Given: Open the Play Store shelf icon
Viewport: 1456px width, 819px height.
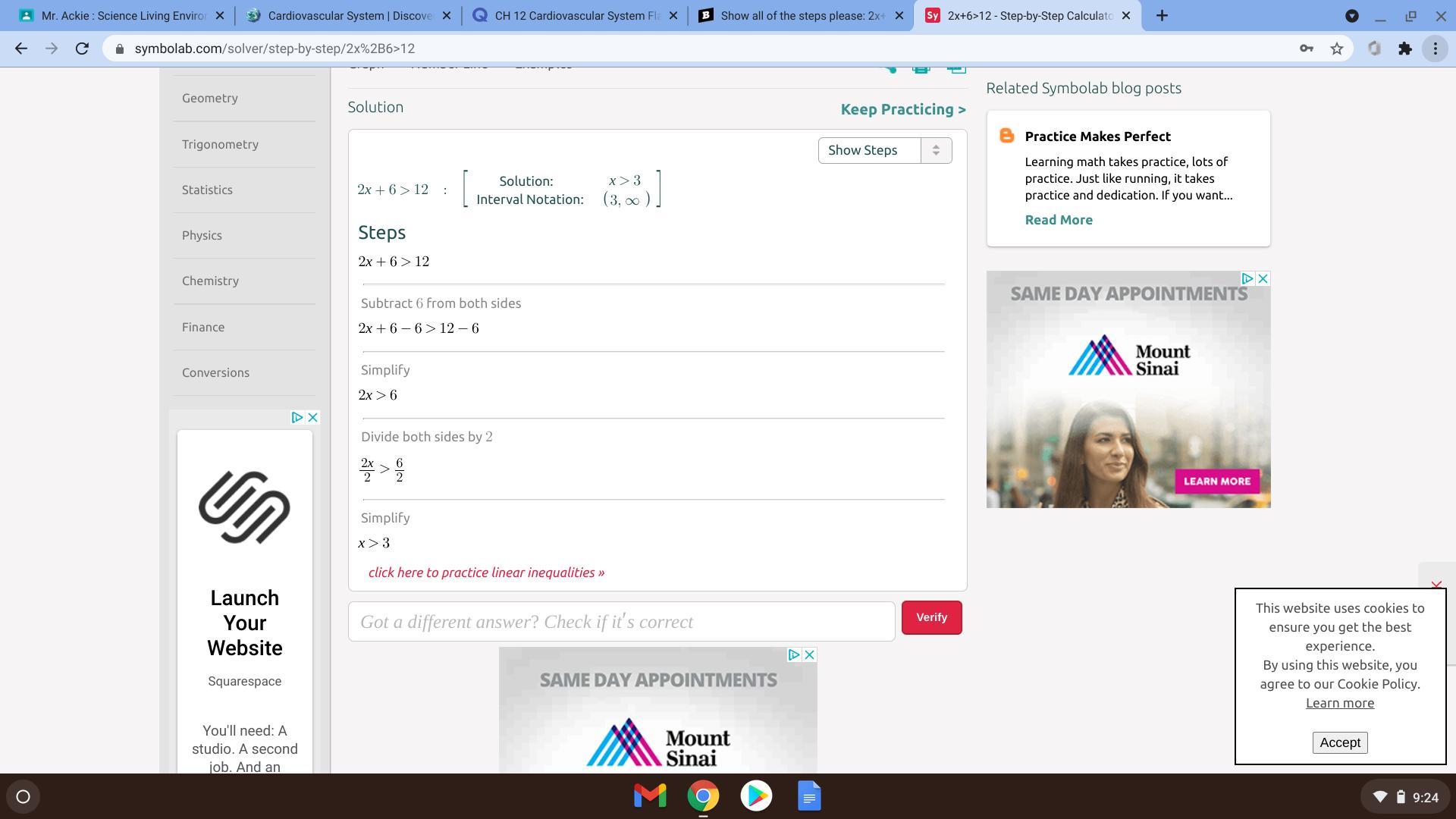Looking at the screenshot, I should pos(756,795).
